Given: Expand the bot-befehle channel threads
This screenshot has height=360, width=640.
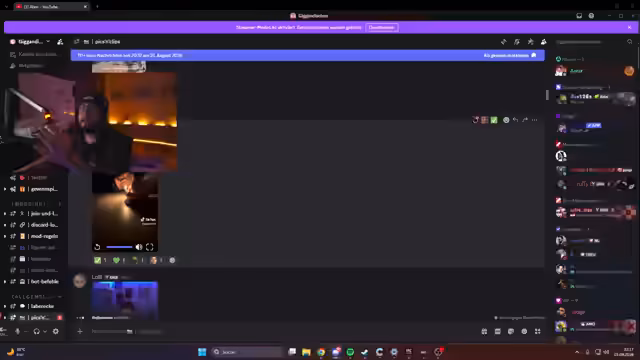Looking at the screenshot, I should pyautogui.click(x=5, y=282).
